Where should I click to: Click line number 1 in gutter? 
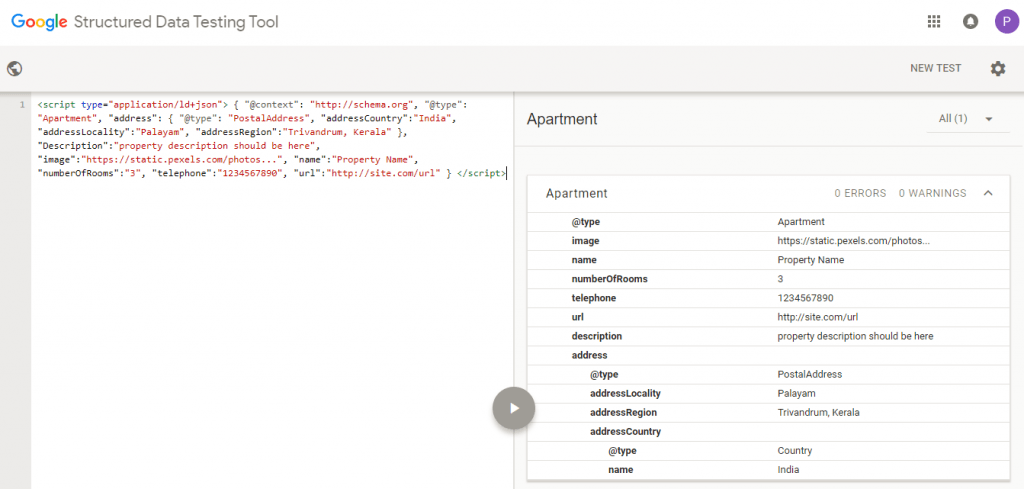click(x=23, y=104)
